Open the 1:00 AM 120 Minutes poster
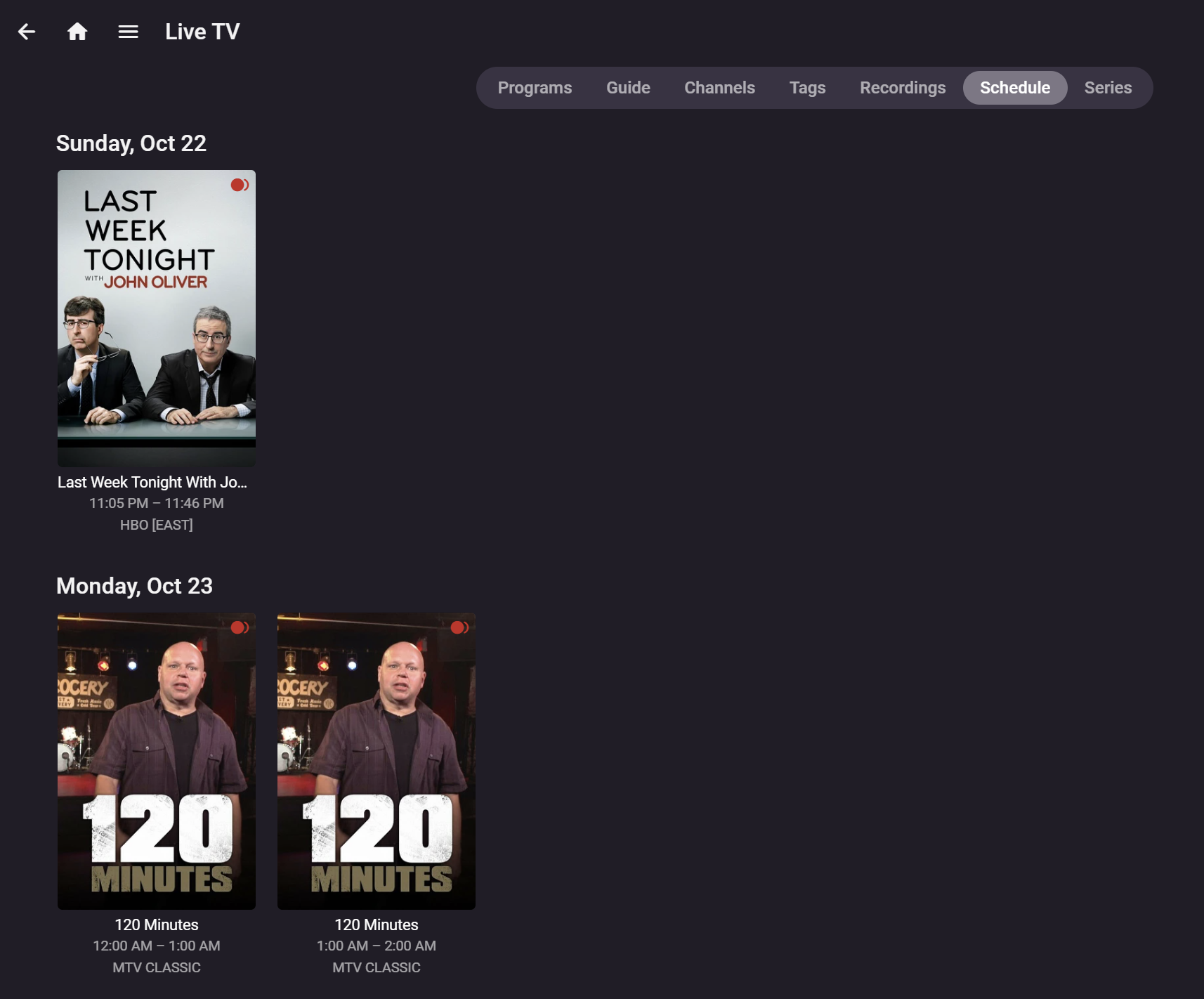 pyautogui.click(x=377, y=761)
